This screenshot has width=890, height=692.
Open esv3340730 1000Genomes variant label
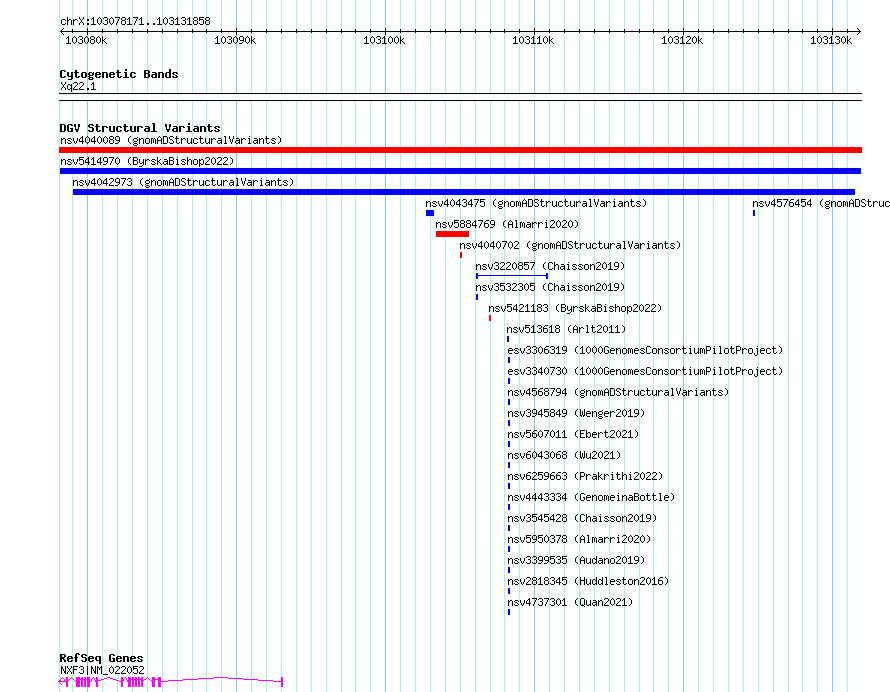[645, 371]
